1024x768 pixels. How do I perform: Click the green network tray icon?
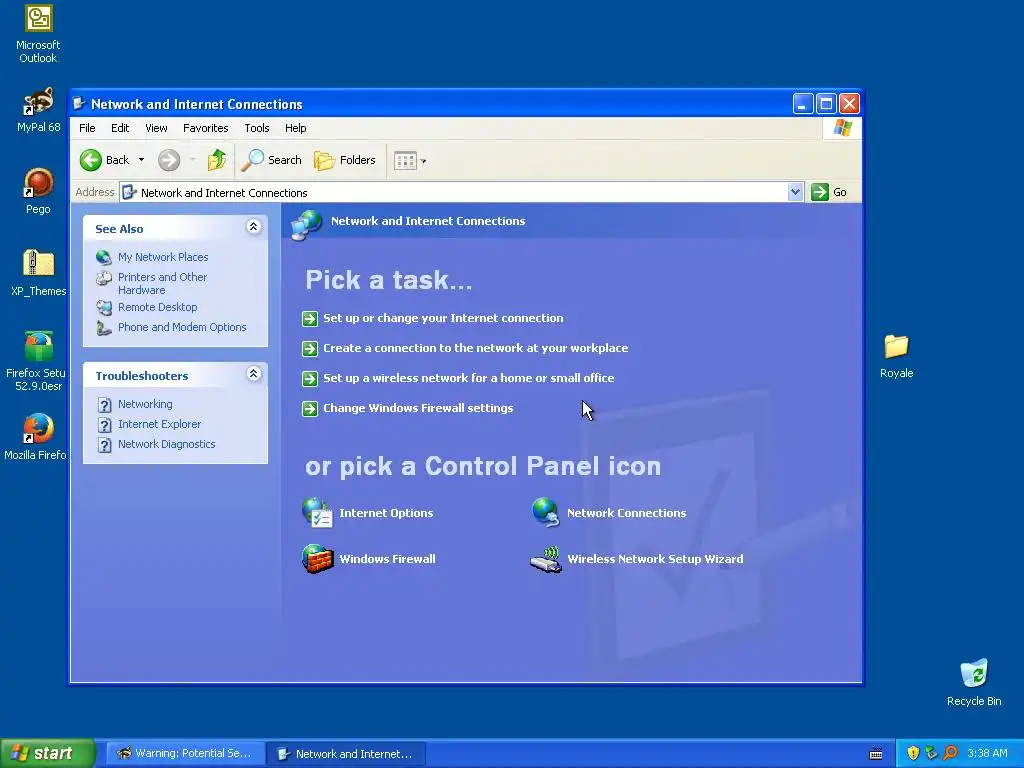click(x=931, y=753)
